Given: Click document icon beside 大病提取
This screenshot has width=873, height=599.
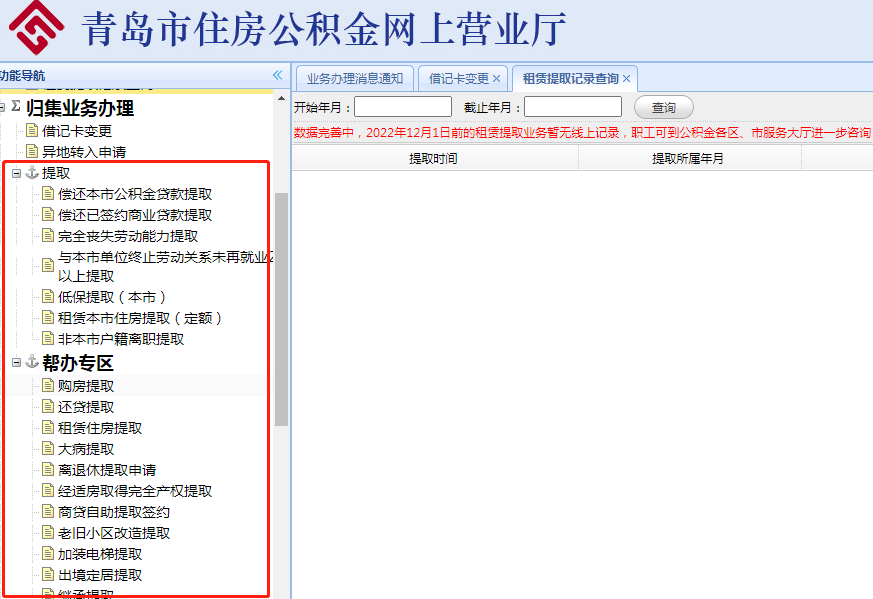Looking at the screenshot, I should tap(48, 449).
